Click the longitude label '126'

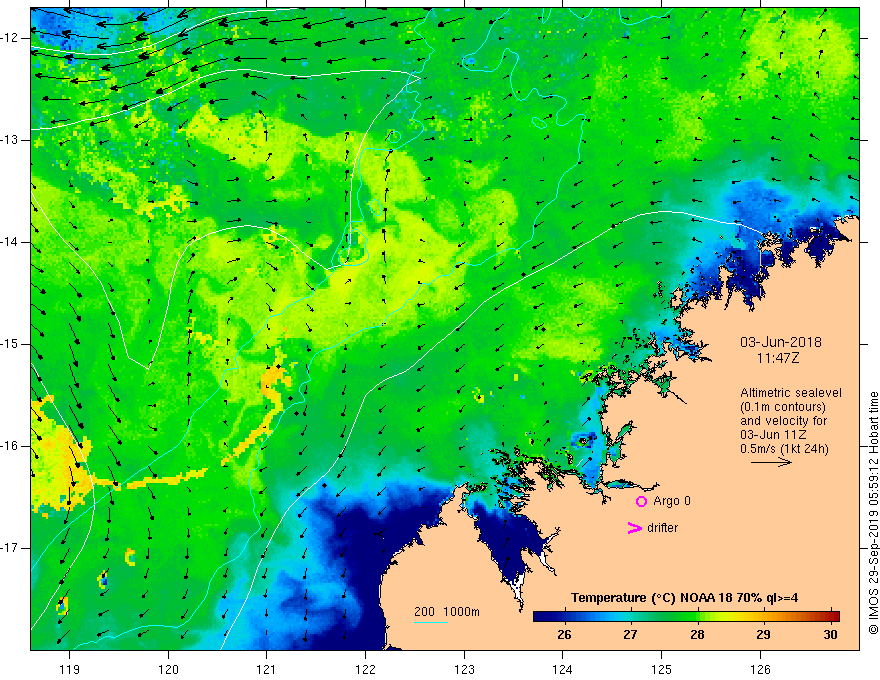760,669
